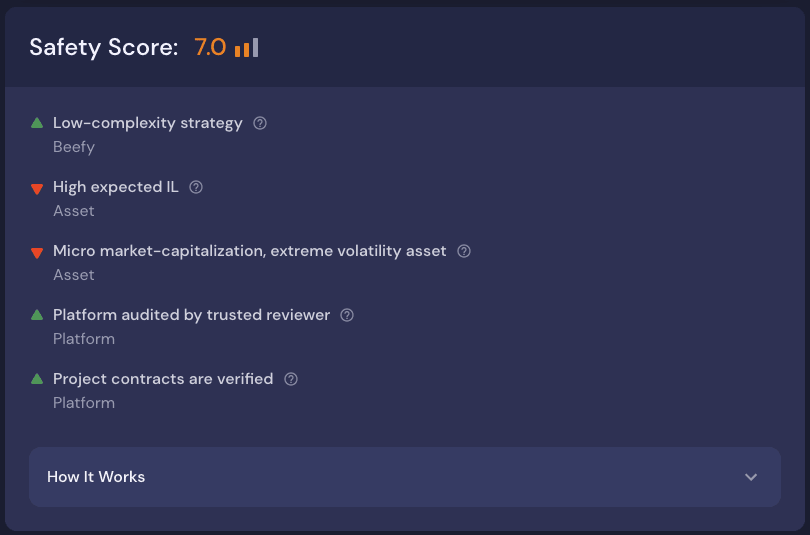
Task: Expand the How It Works section
Action: pyautogui.click(x=404, y=477)
